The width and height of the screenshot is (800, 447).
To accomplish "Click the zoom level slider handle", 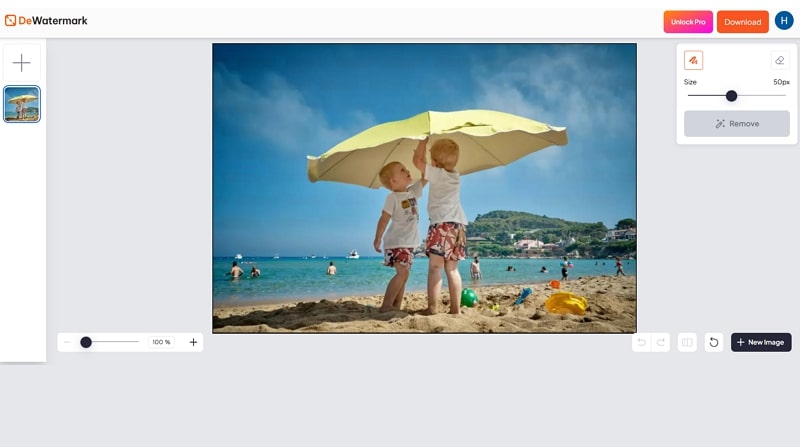I will tap(86, 342).
